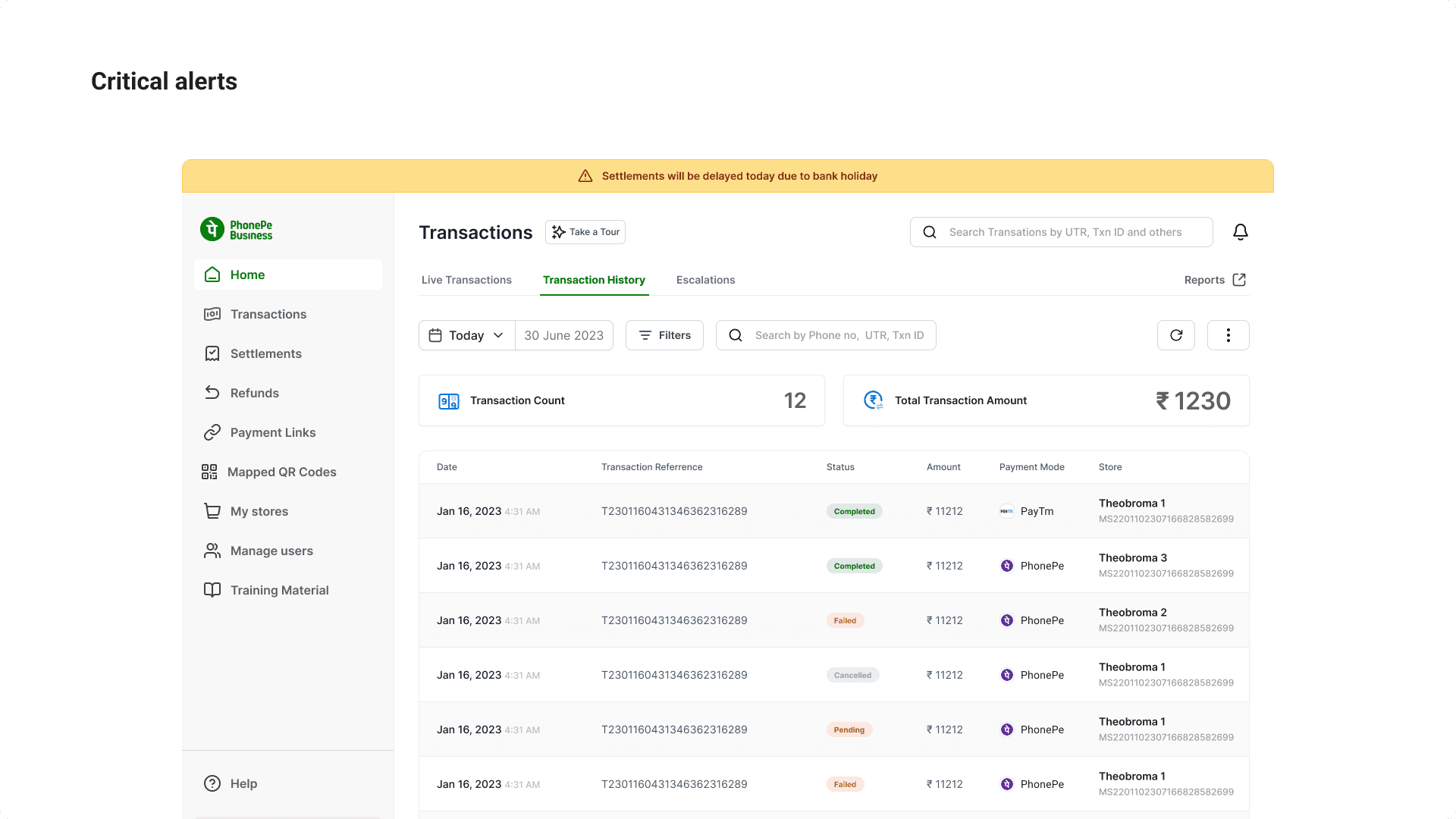The height and width of the screenshot is (819, 1456).
Task: Click the Help question mark icon
Action: tap(212, 783)
